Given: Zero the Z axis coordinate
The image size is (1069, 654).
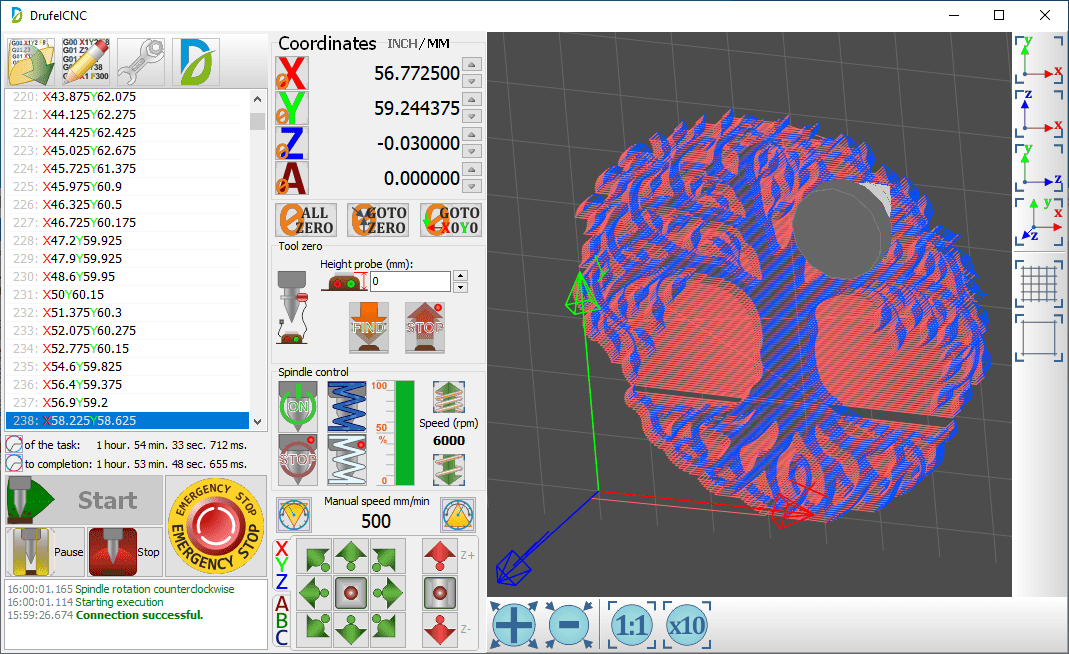Looking at the screenshot, I should (x=292, y=143).
